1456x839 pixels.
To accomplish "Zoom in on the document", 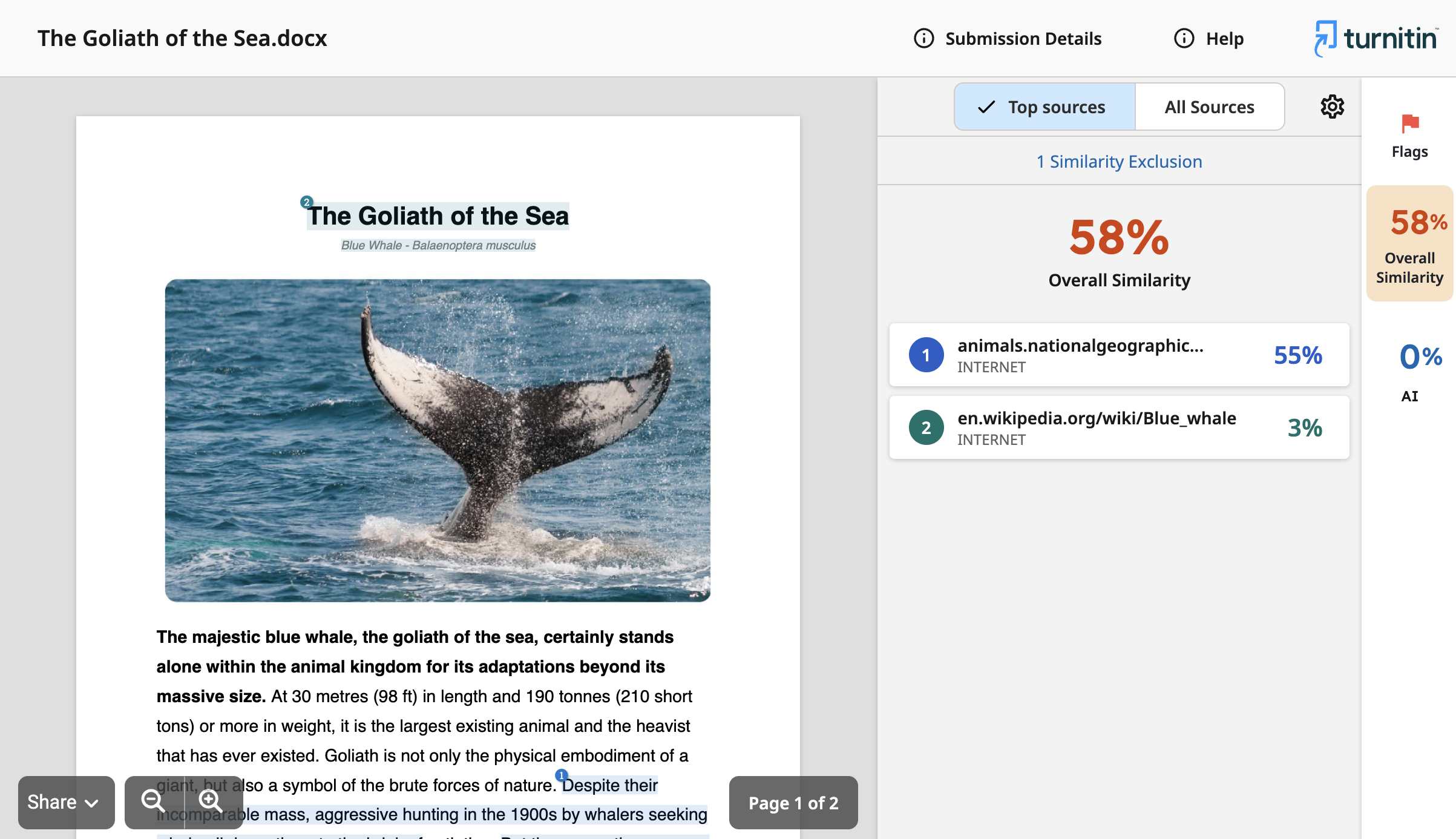I will (210, 802).
